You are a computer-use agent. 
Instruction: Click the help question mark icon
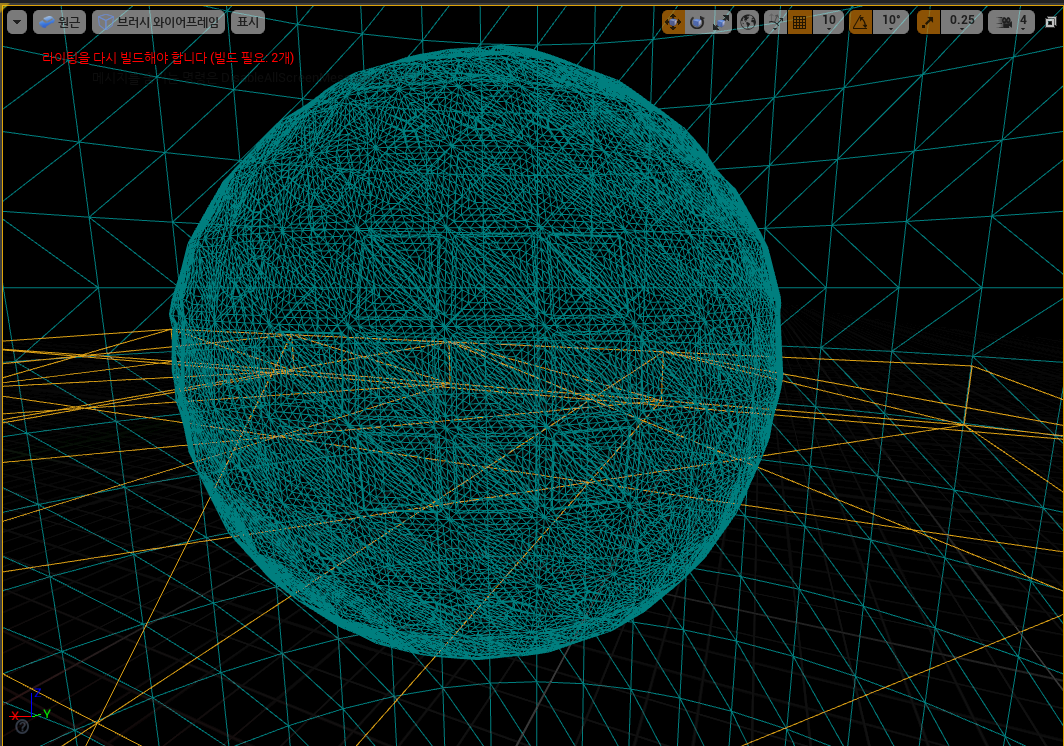22,727
